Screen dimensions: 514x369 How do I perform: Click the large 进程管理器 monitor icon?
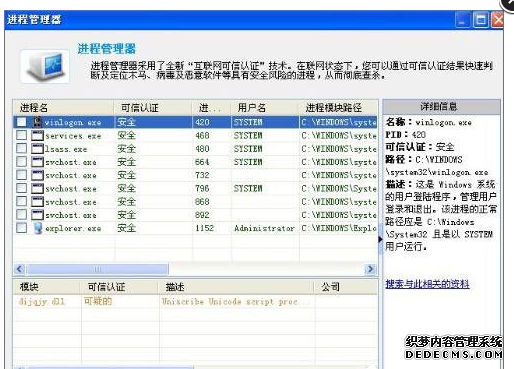[x=45, y=66]
